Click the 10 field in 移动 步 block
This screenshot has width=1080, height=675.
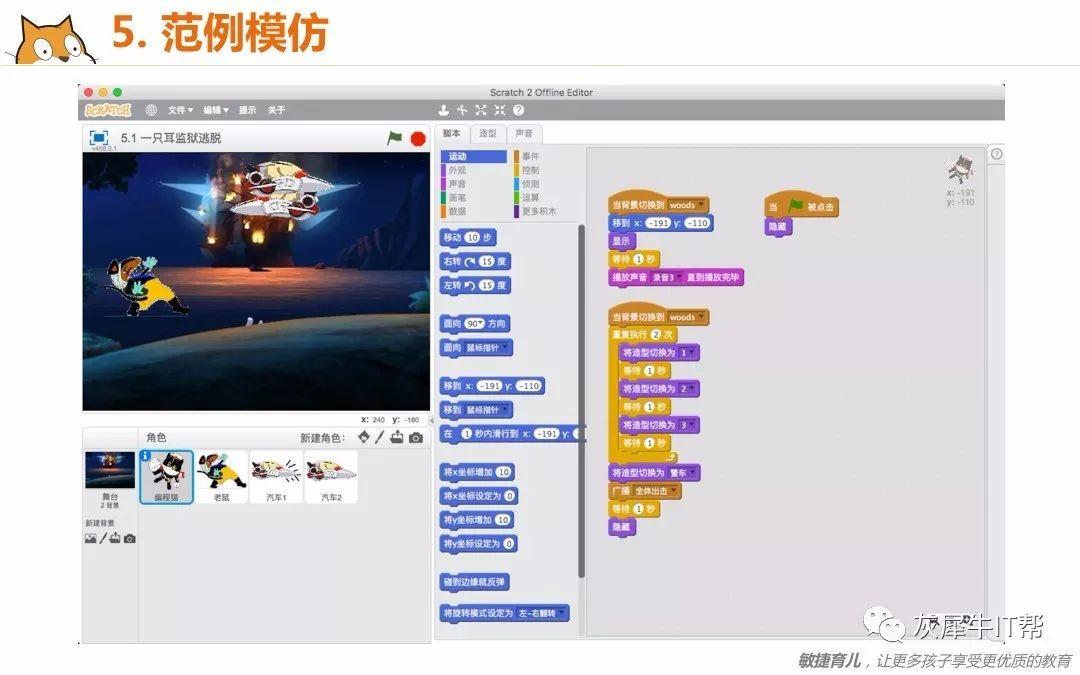[x=472, y=238]
